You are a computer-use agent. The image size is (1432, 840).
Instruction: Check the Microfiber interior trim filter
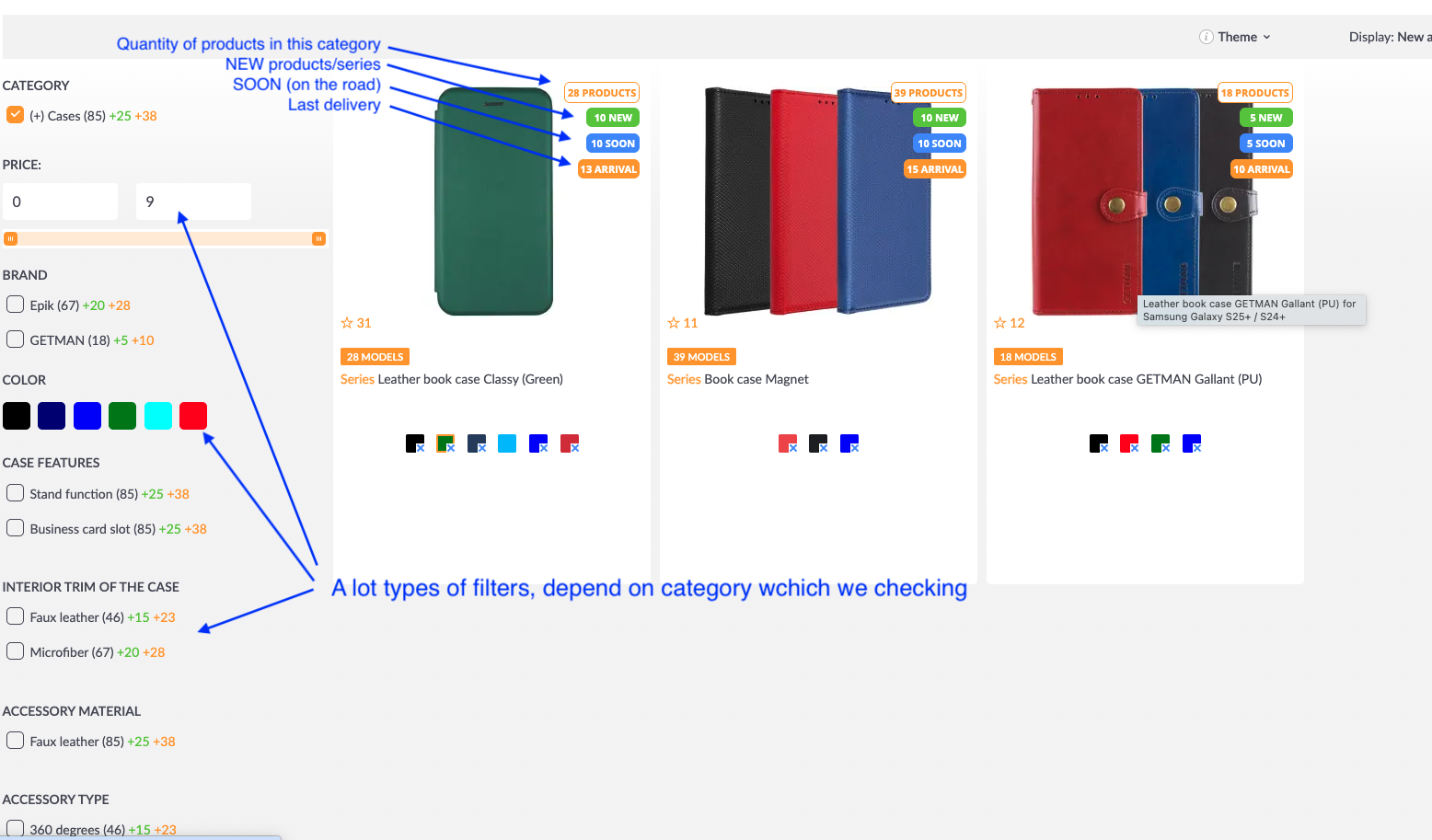tap(15, 651)
